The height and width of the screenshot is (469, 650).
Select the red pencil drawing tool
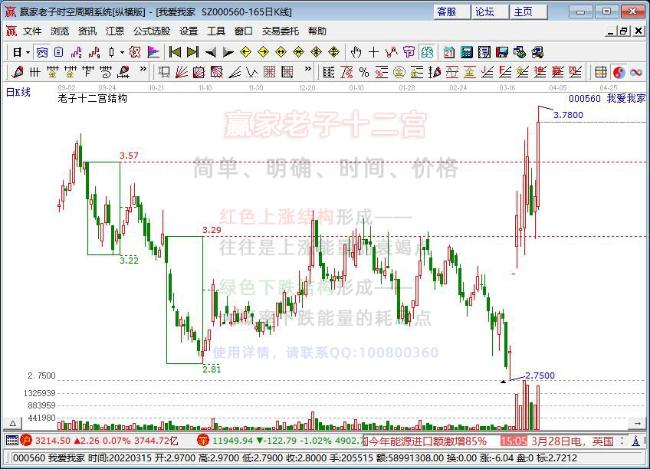pyautogui.click(x=18, y=72)
